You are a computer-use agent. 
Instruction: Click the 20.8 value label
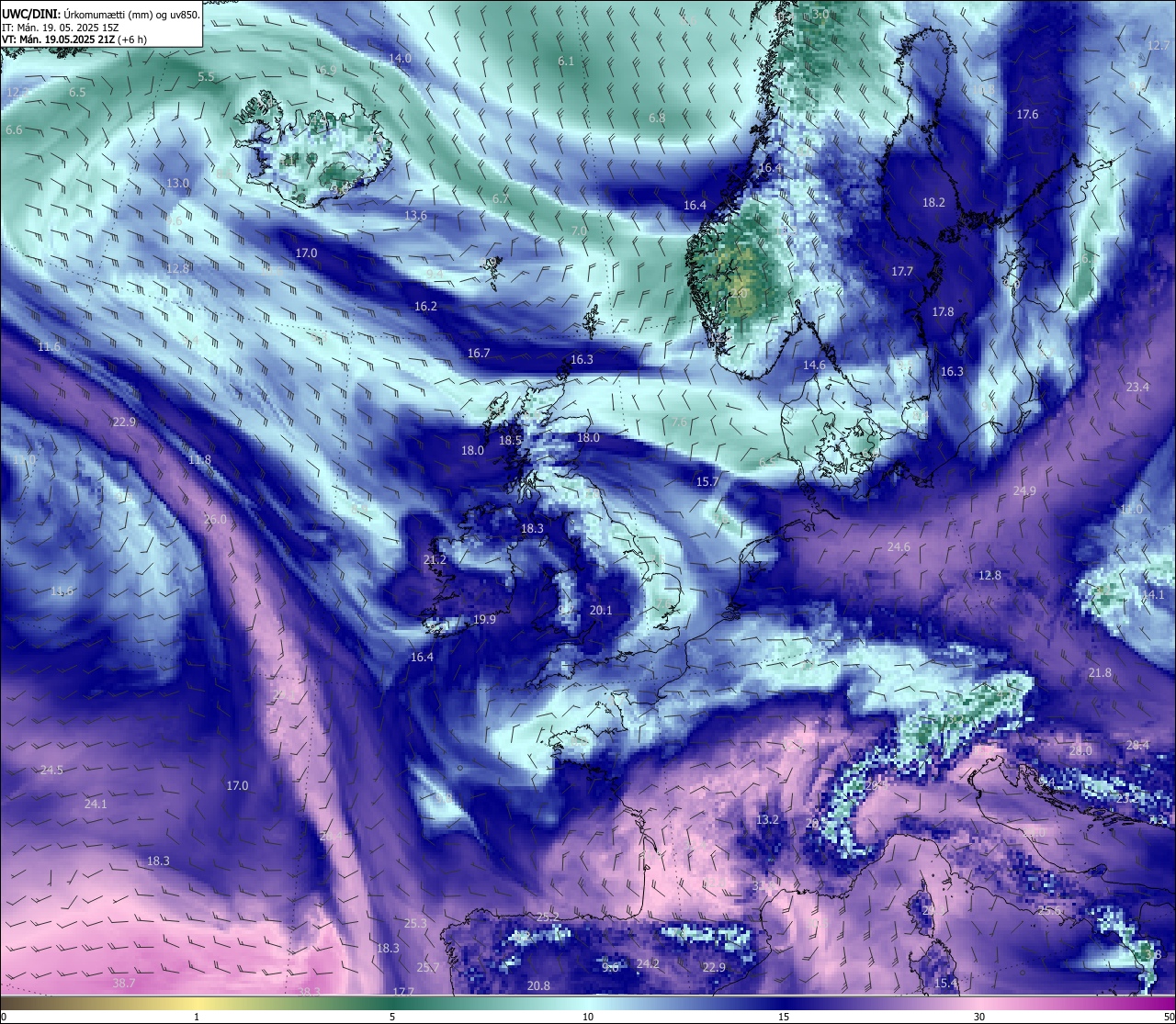point(538,985)
